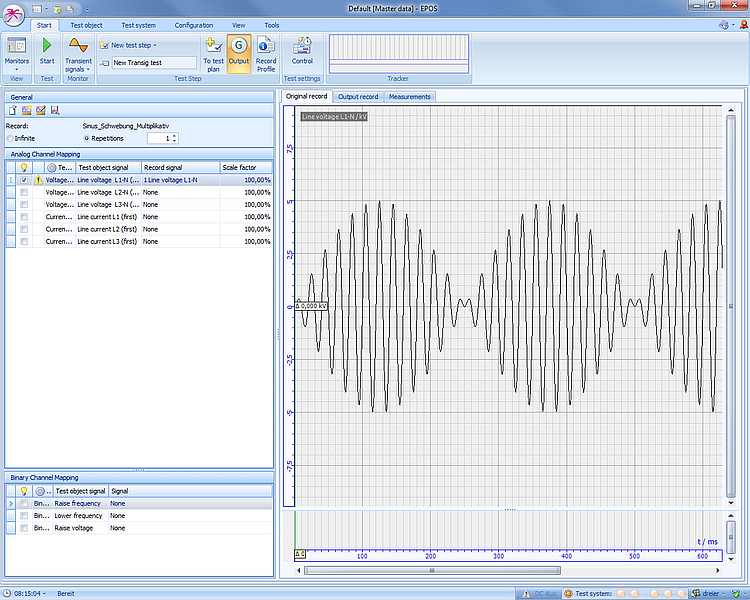Open the Output record tab
This screenshot has height=600, width=750.
[358, 97]
